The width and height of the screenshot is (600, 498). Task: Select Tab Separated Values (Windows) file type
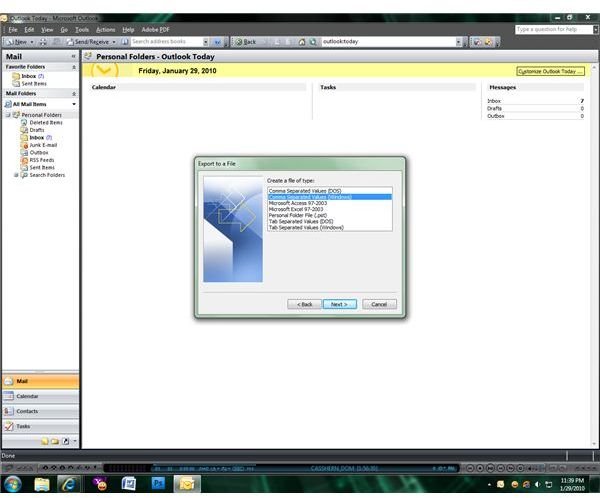(x=329, y=227)
